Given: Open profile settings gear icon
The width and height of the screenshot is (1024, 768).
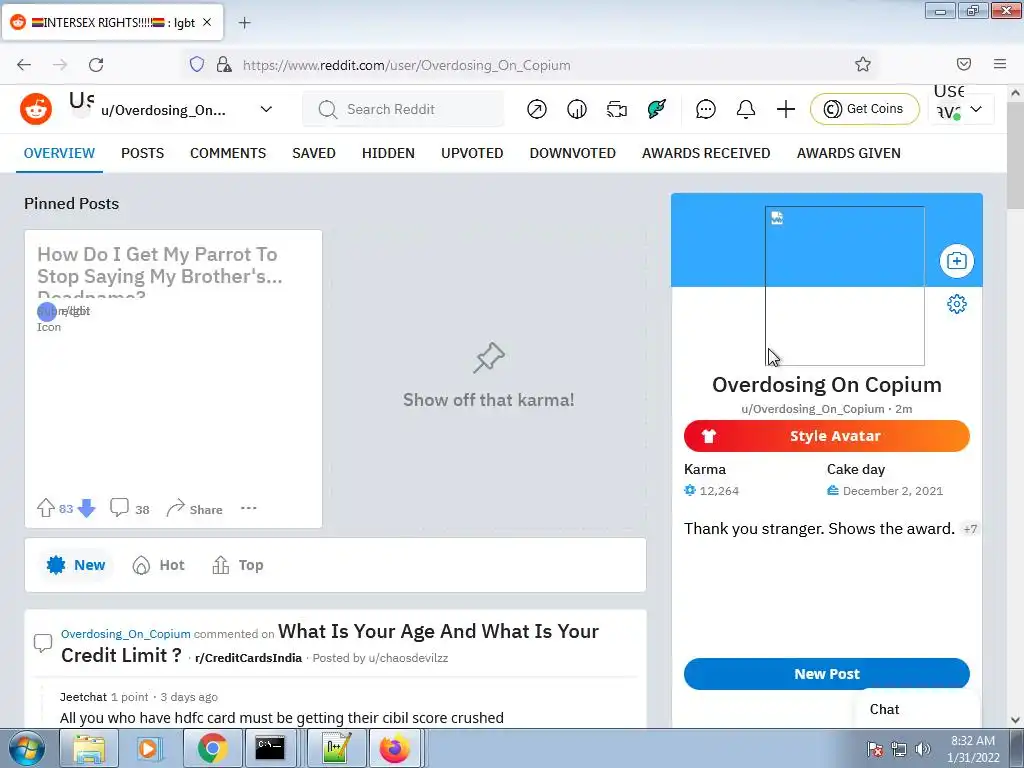Looking at the screenshot, I should coord(957,304).
